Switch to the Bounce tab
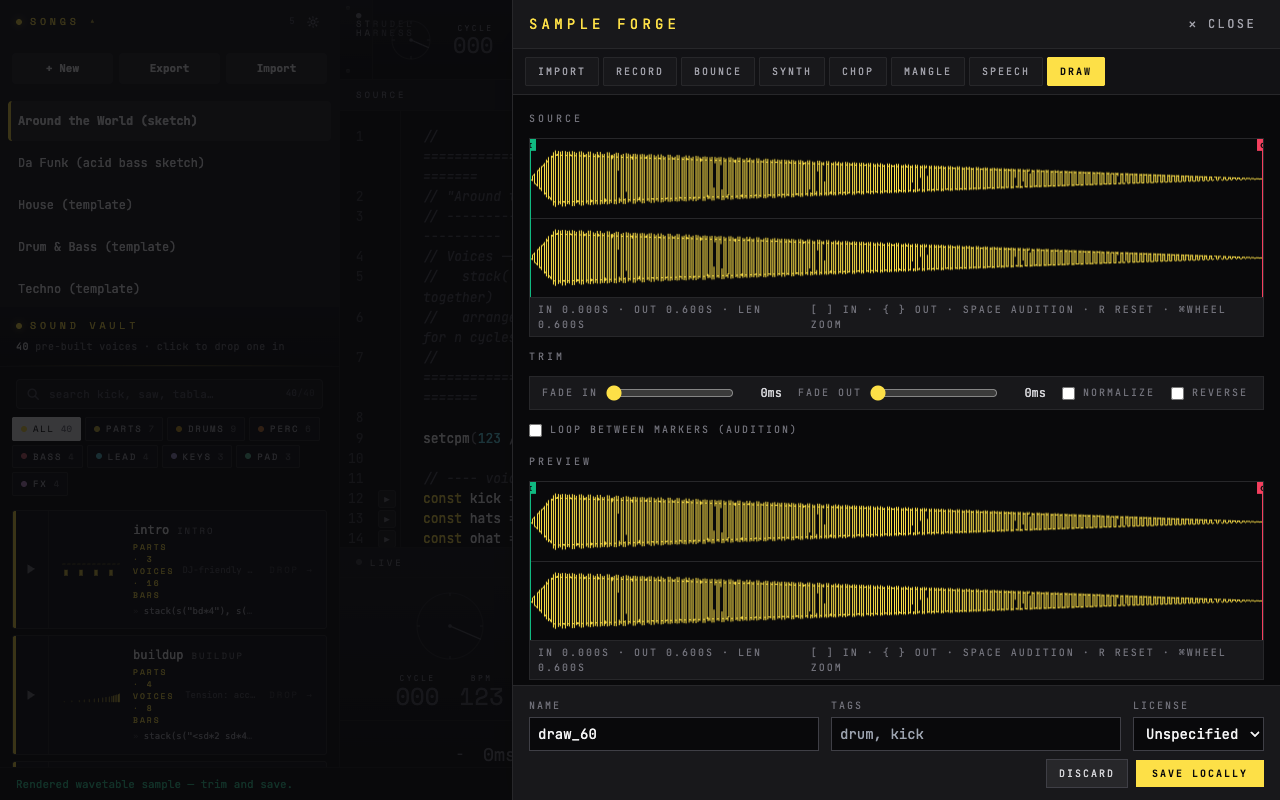1280x800 pixels. pyautogui.click(x=718, y=71)
